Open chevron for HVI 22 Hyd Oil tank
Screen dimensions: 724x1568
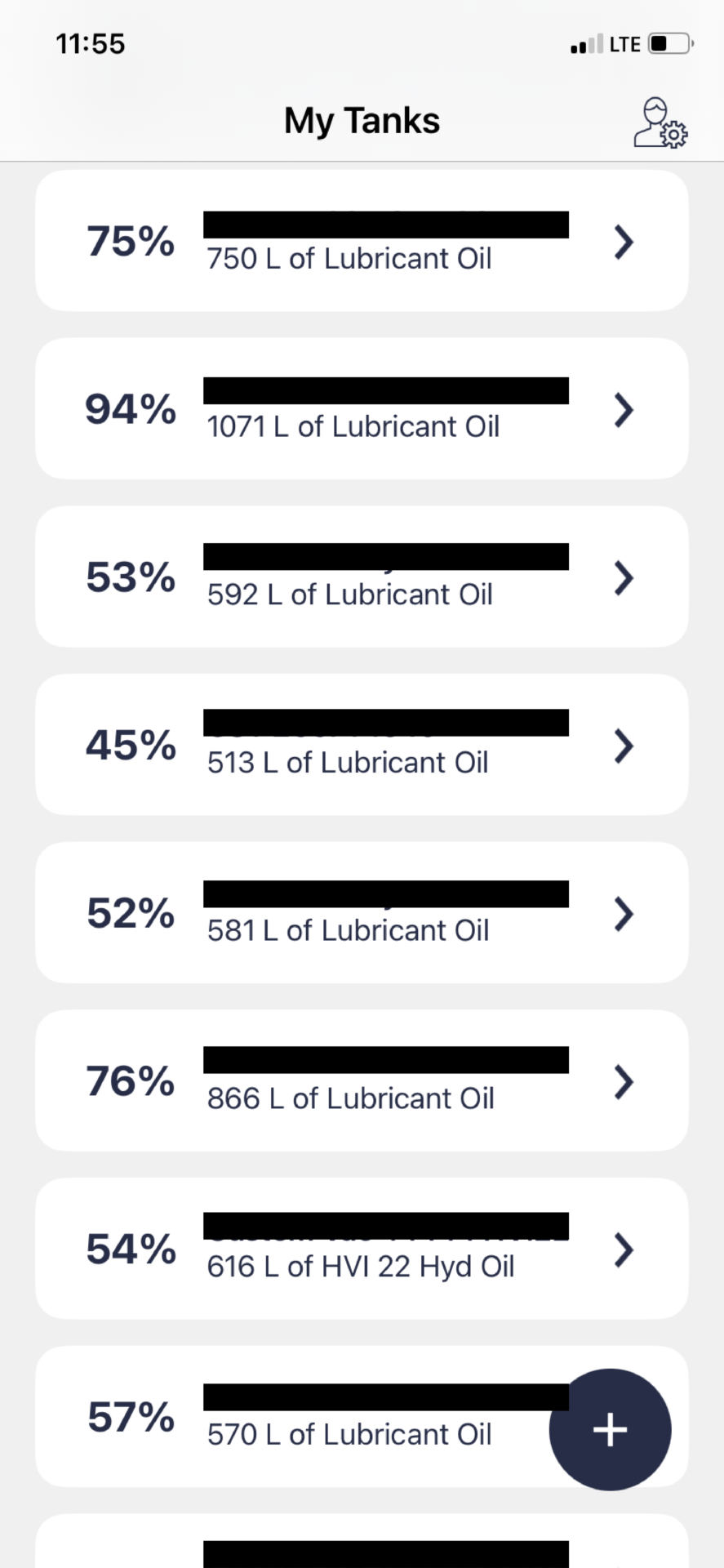click(624, 1249)
